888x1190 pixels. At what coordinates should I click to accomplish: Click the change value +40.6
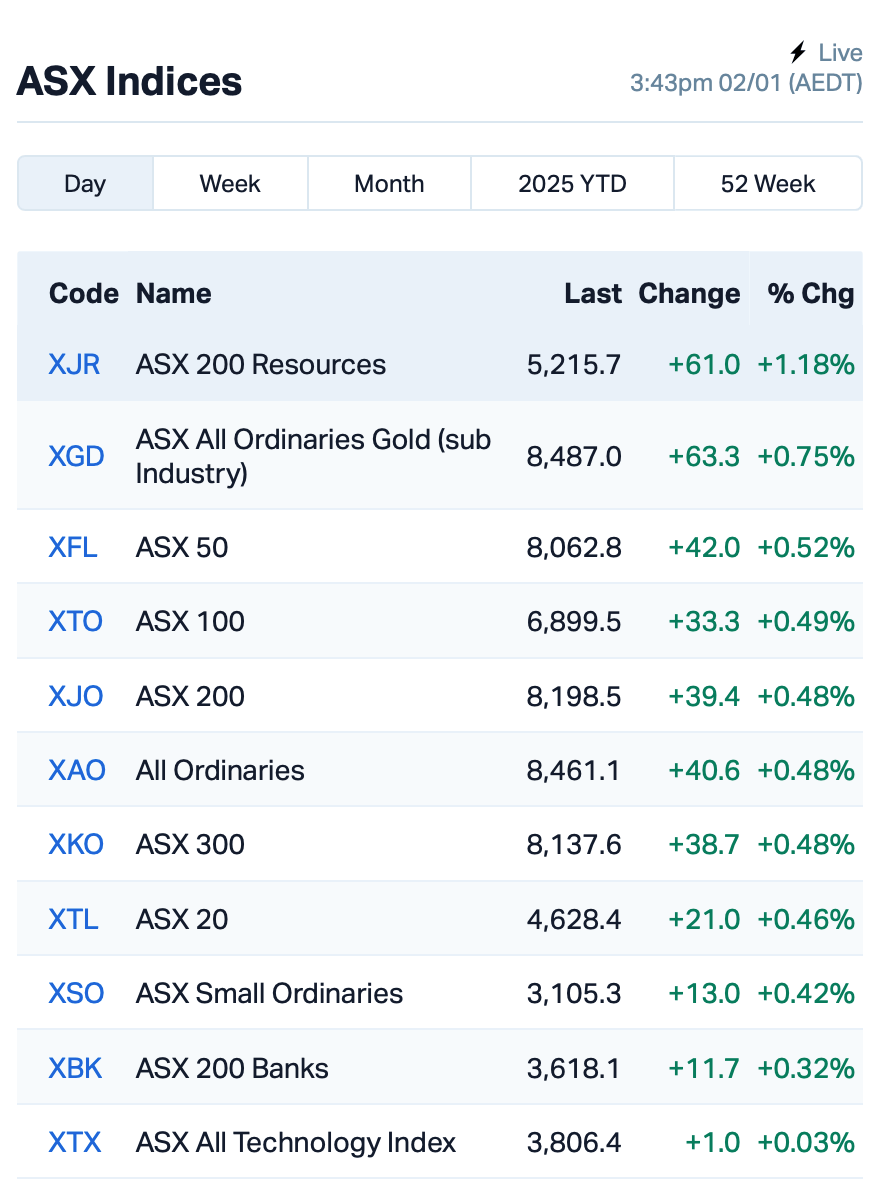pos(704,770)
